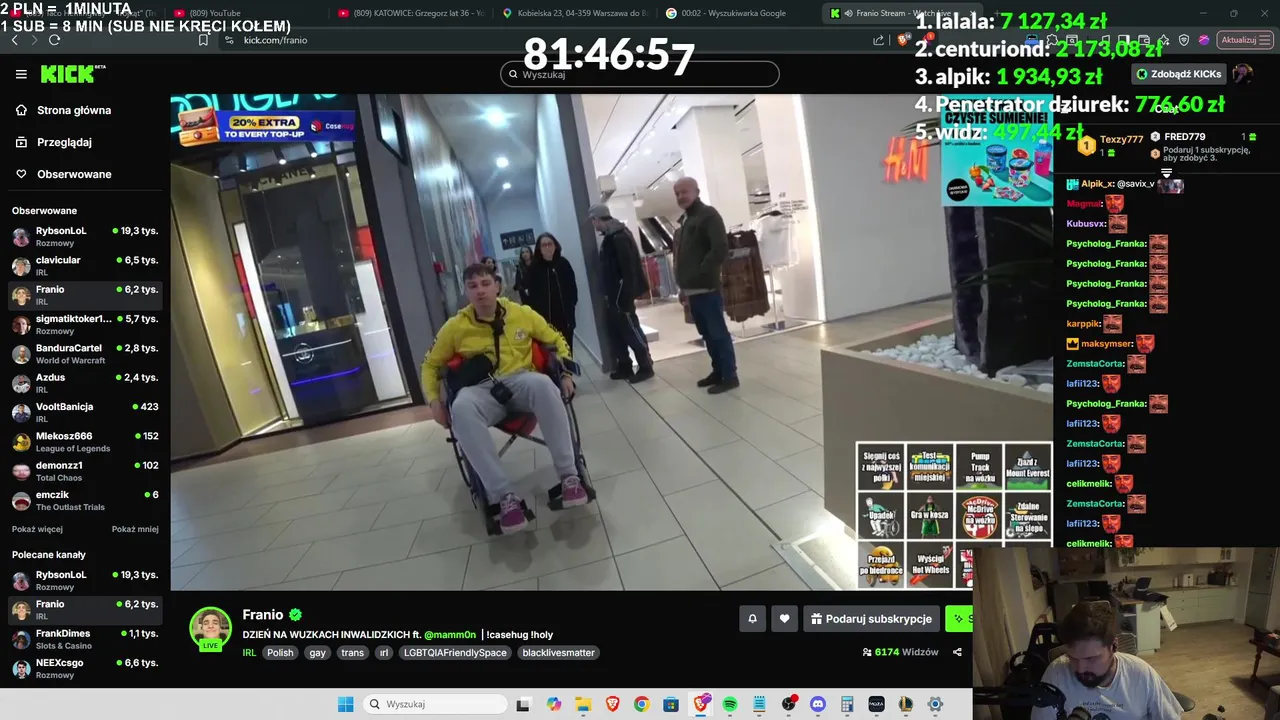Select the trans tag

pyautogui.click(x=352, y=653)
